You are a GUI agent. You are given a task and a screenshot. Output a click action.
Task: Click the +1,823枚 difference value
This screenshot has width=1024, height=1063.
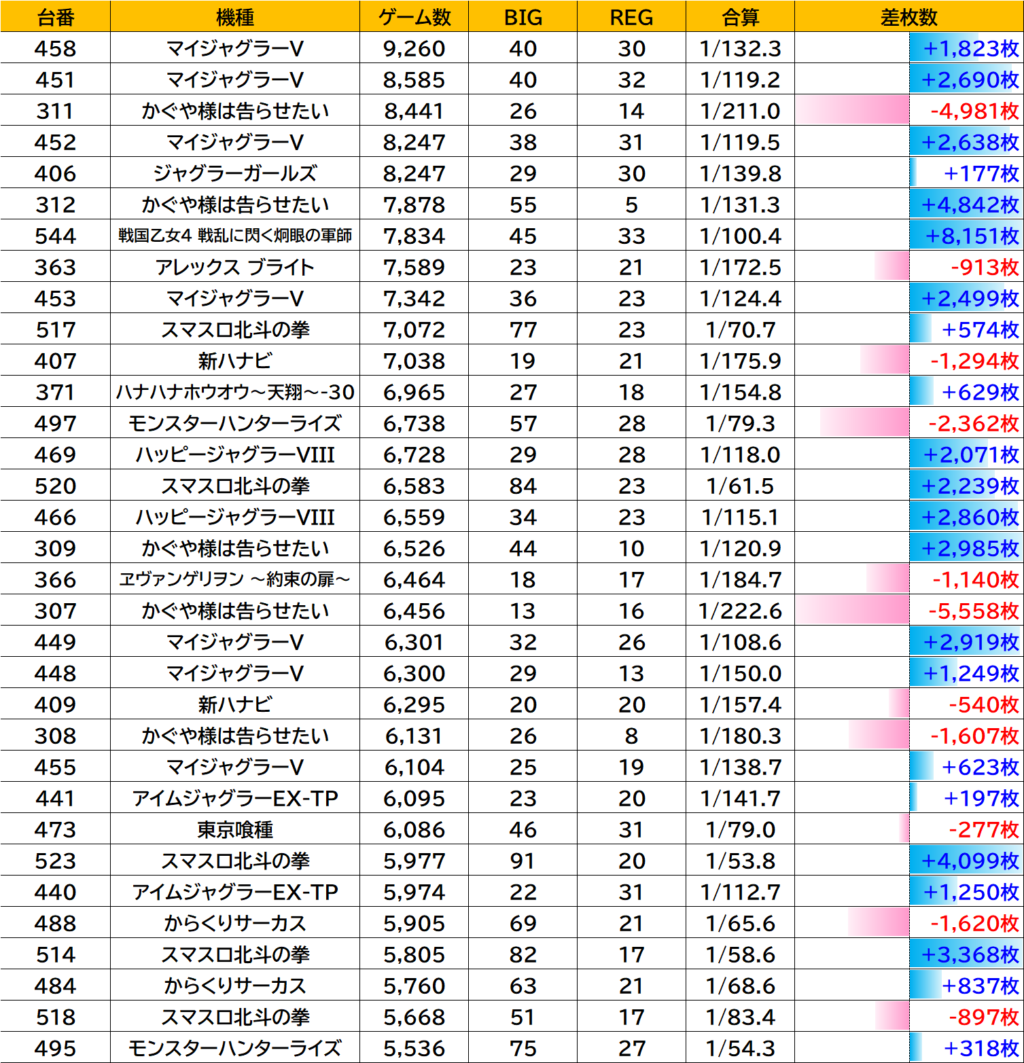click(970, 48)
